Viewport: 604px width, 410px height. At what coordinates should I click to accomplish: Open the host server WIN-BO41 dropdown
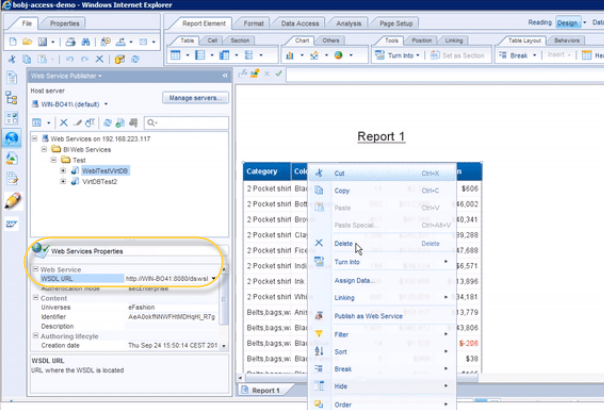[x=106, y=104]
